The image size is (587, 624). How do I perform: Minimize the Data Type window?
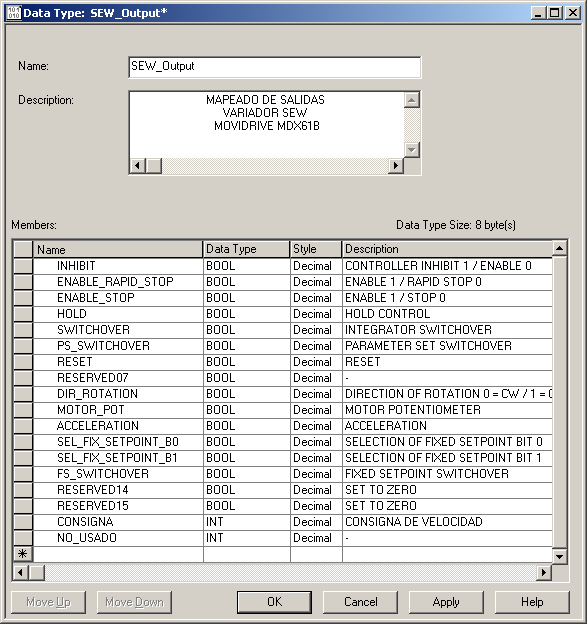tap(538, 13)
